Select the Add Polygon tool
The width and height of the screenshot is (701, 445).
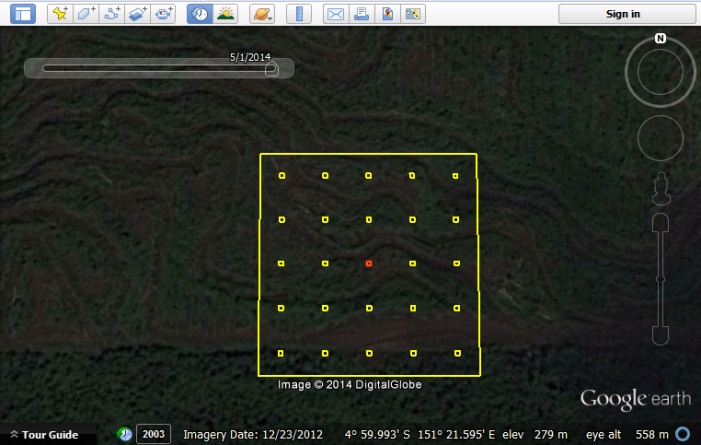point(86,14)
